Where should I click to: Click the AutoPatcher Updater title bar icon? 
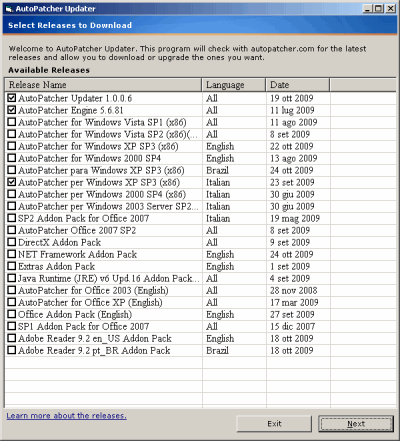pyautogui.click(x=9, y=9)
